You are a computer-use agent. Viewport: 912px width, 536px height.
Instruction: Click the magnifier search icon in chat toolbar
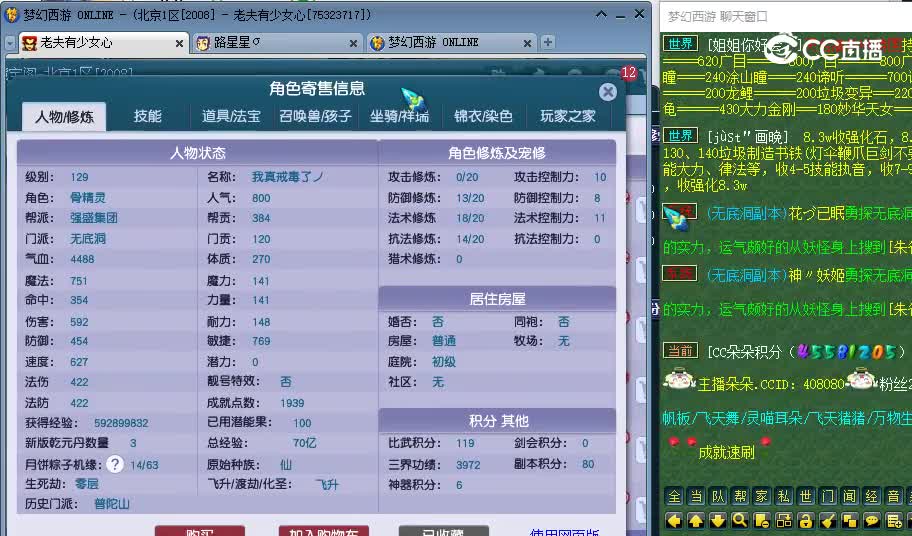point(740,520)
